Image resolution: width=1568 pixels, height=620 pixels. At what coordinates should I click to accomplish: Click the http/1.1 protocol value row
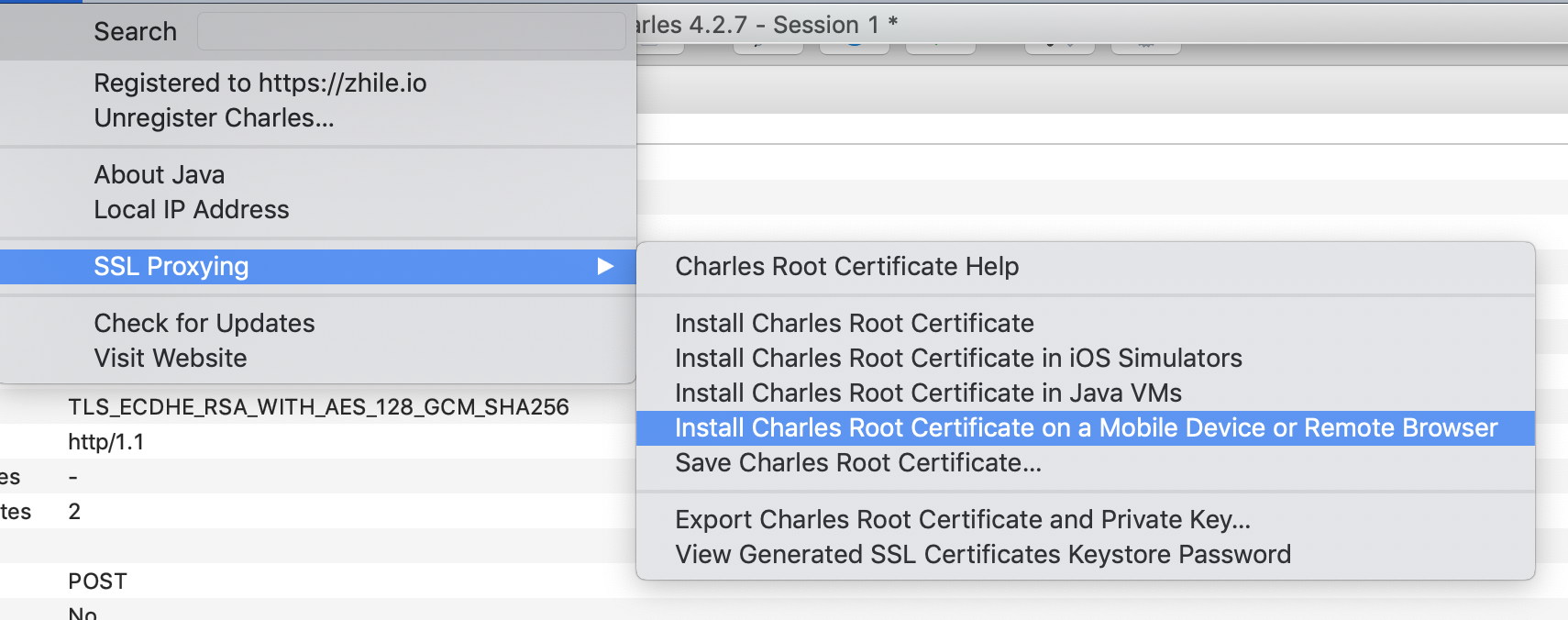pyautogui.click(x=105, y=442)
